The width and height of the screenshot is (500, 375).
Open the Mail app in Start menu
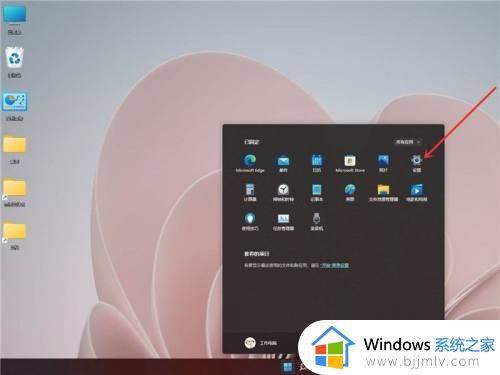pos(283,163)
